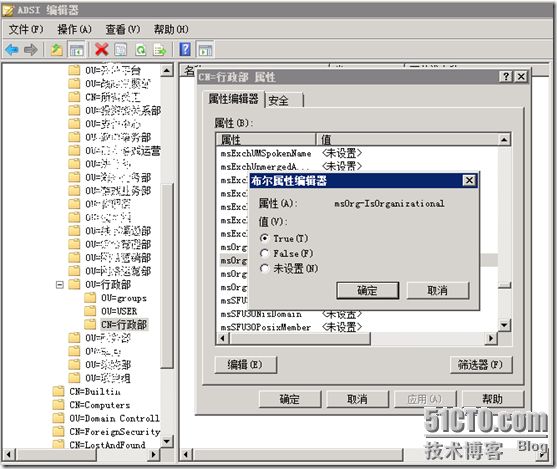
Task: Click the Export list toolbar icon
Action: click(159, 50)
